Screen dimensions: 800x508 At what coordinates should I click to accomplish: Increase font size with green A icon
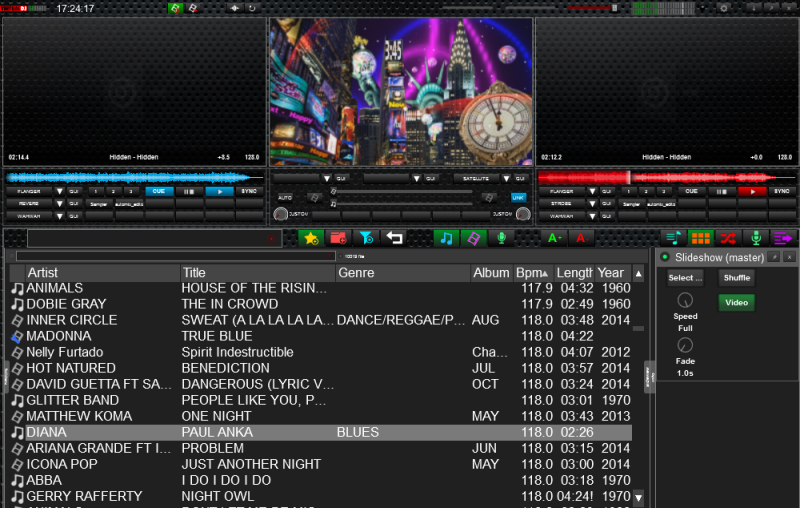coord(552,238)
